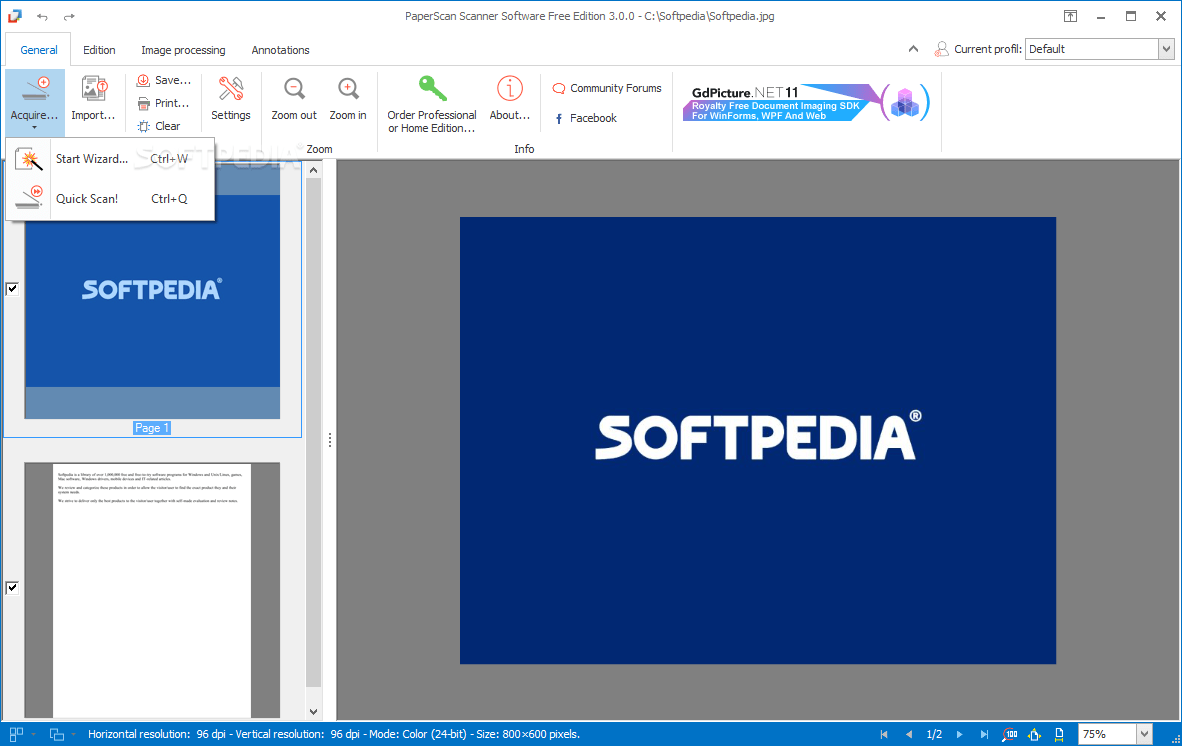Click the Zoom out magnifier

click(x=294, y=90)
